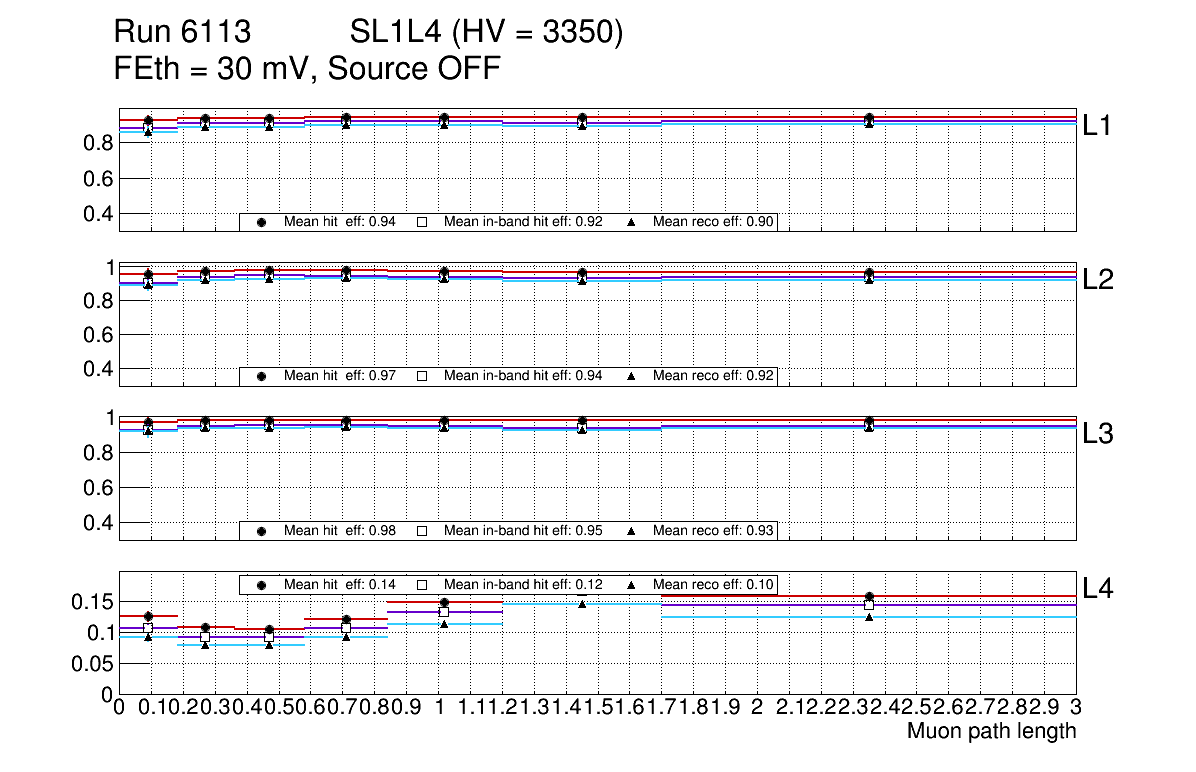Click the filled circle marker in L1 legend
The width and height of the screenshot is (1196, 772).
[262, 223]
